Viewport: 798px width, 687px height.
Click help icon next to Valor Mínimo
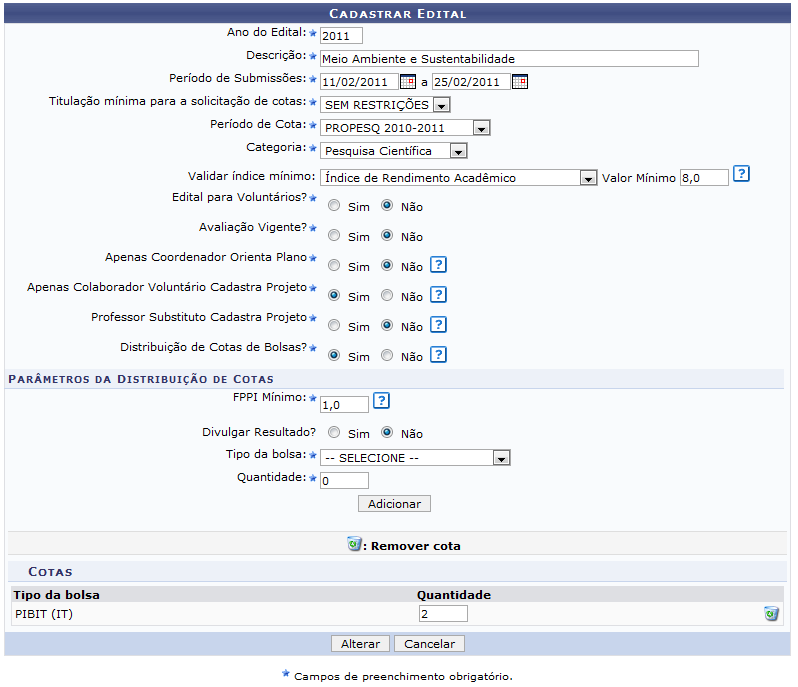(741, 175)
